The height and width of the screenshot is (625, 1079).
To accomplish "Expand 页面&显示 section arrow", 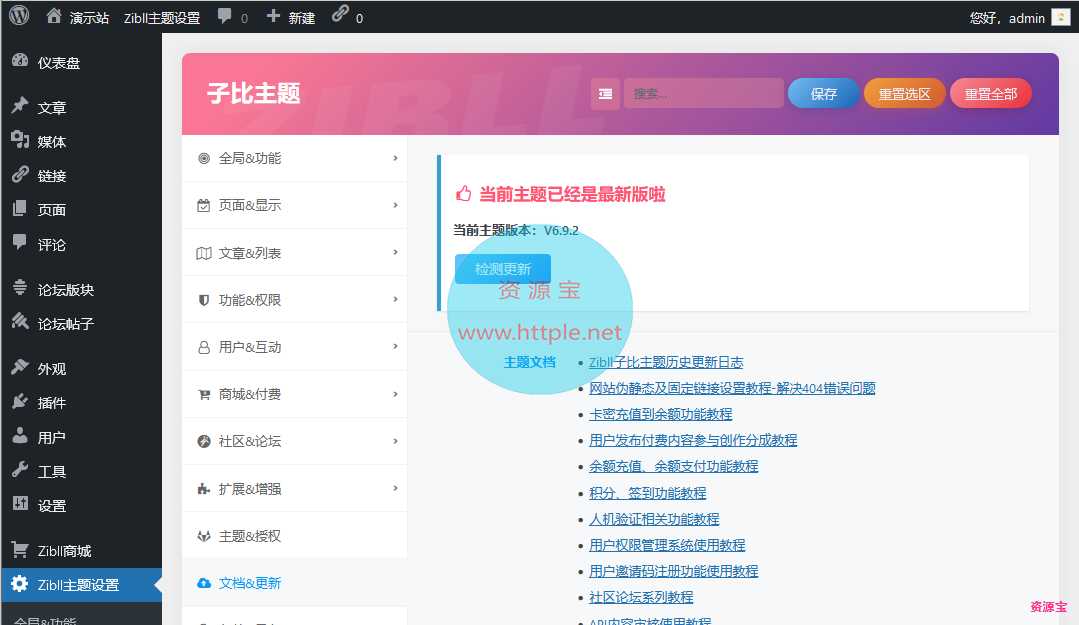I will pyautogui.click(x=395, y=205).
